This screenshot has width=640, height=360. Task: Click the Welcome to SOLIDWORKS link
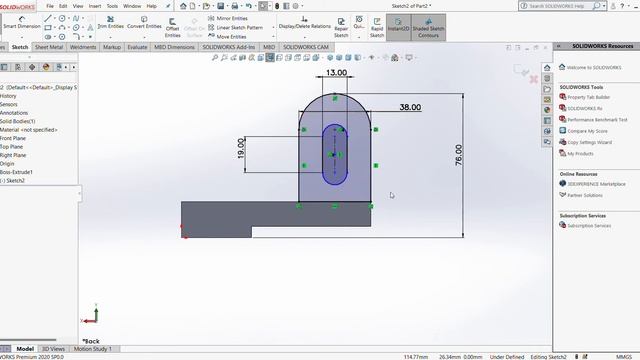pos(590,67)
